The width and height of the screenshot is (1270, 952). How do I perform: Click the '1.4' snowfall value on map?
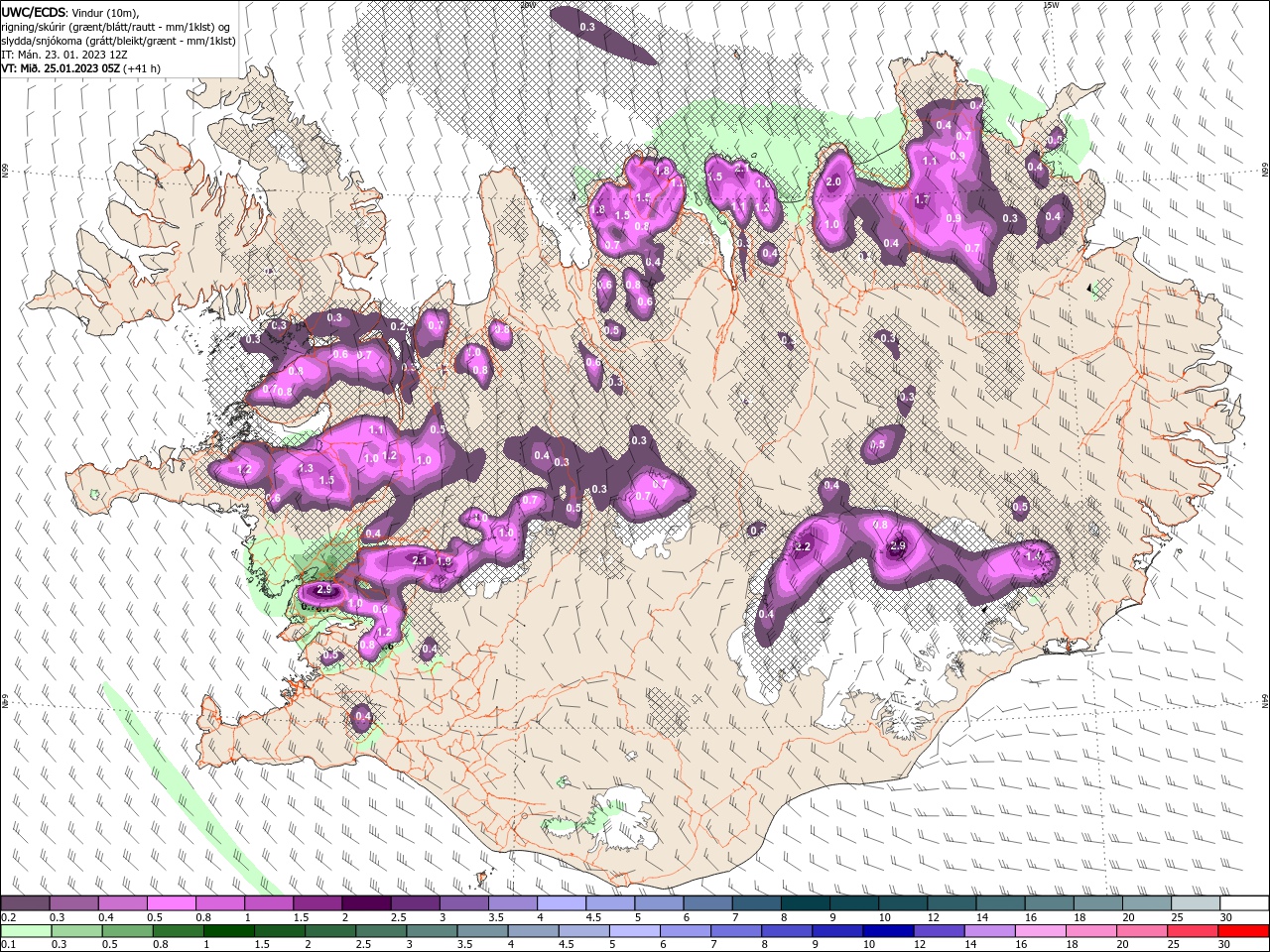point(1034,556)
